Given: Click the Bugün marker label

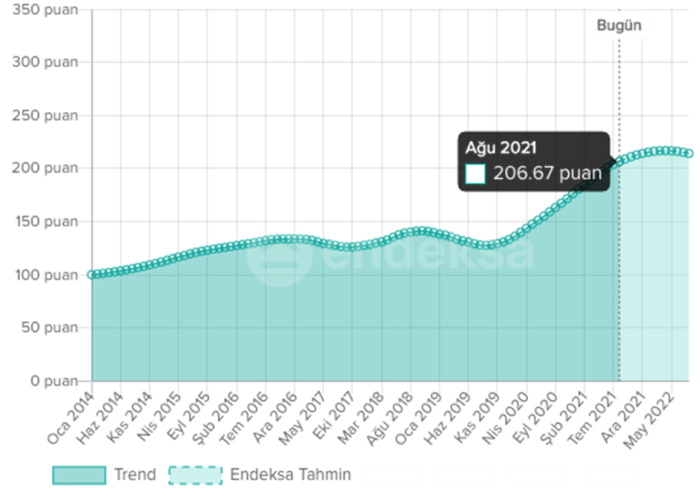Looking at the screenshot, I should pyautogui.click(x=619, y=25).
